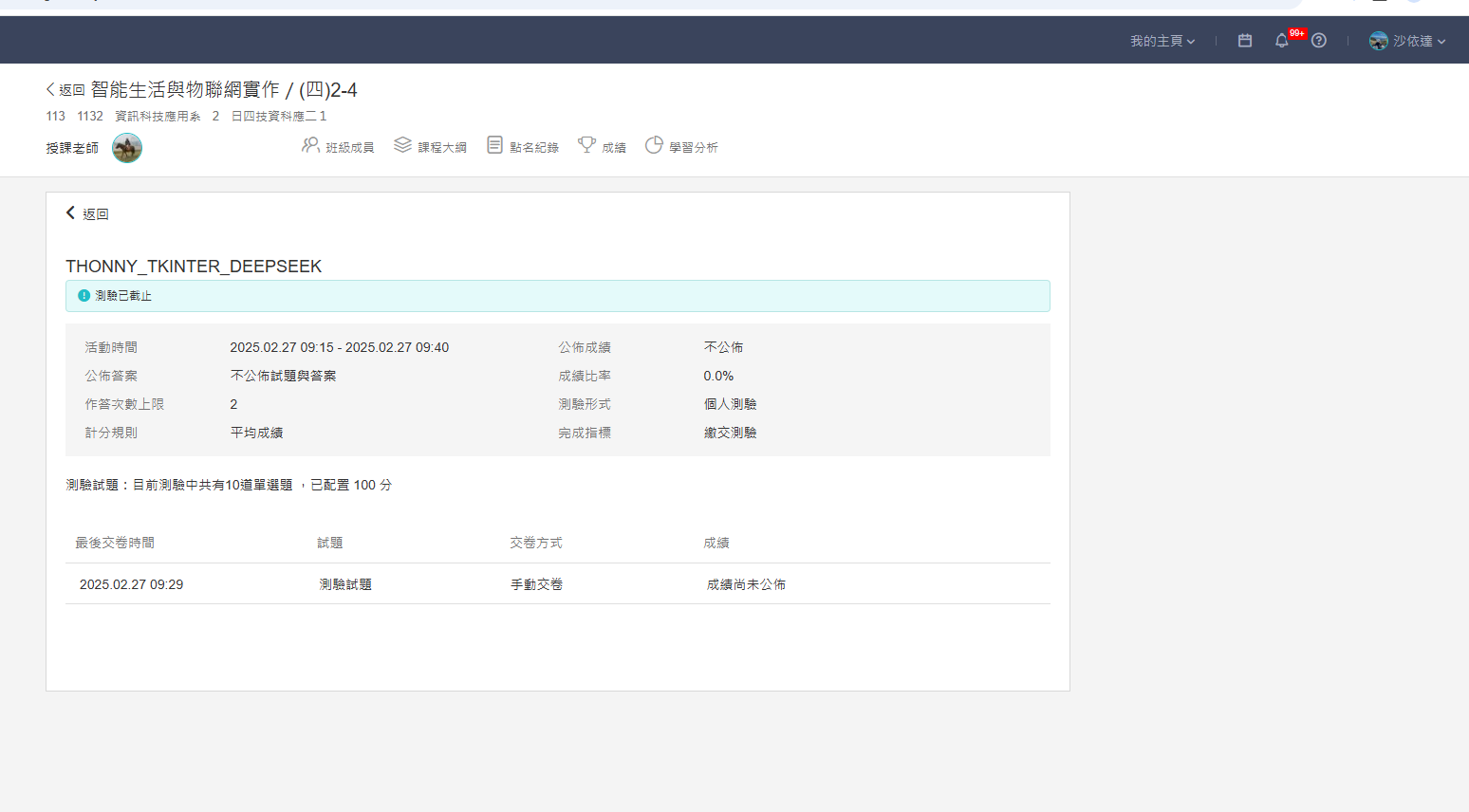Expand the 我的主頁 dropdown menu
This screenshot has width=1469, height=812.
click(1162, 41)
